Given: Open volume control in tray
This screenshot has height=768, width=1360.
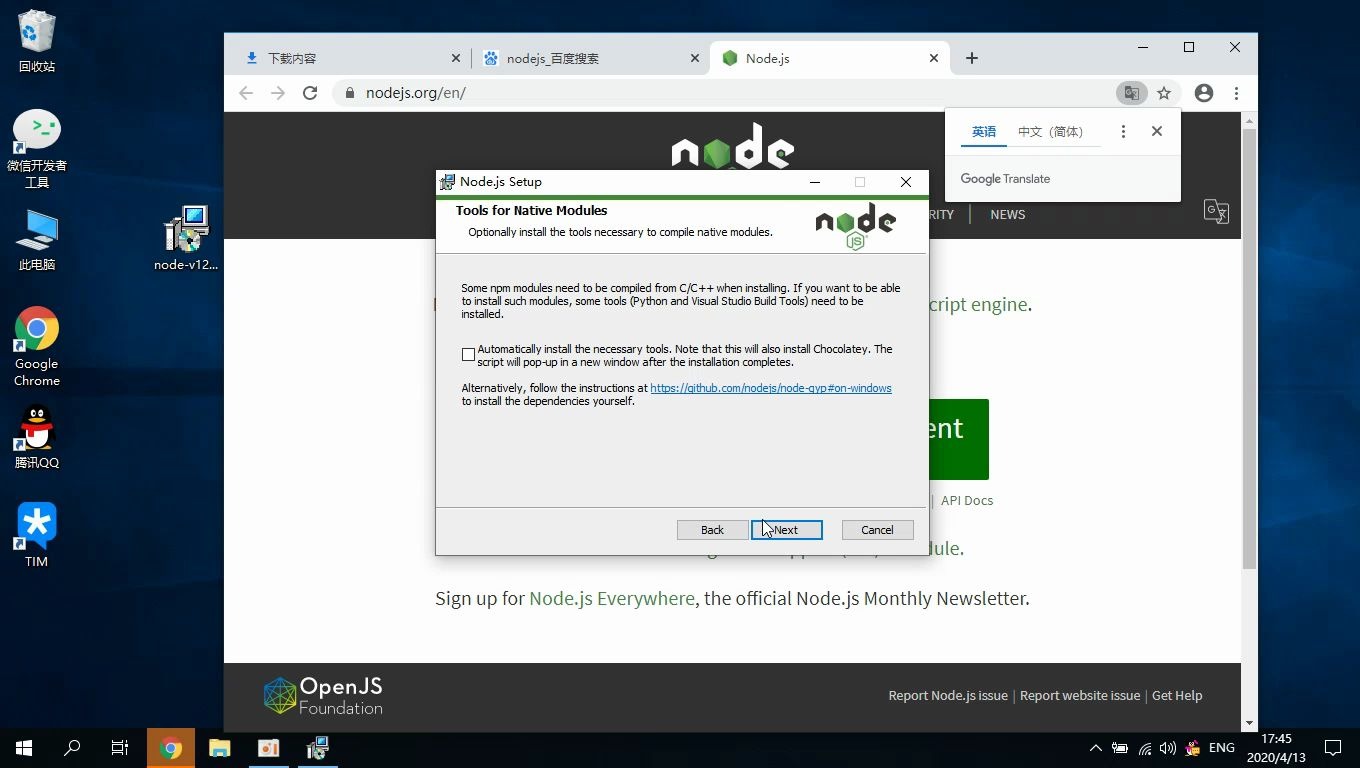Looking at the screenshot, I should click(x=1168, y=748).
